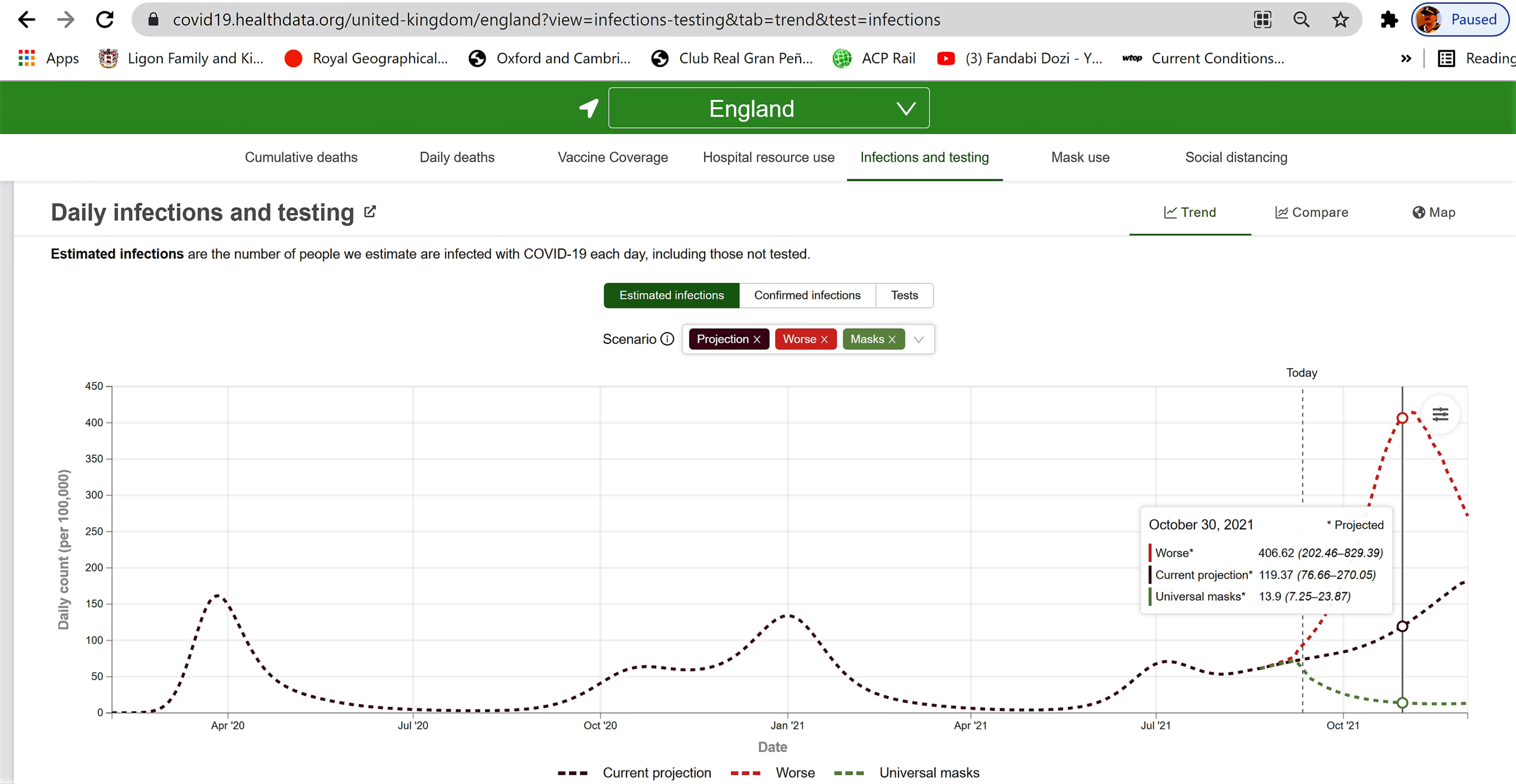Bookmark page with the star icon

coord(1340,20)
